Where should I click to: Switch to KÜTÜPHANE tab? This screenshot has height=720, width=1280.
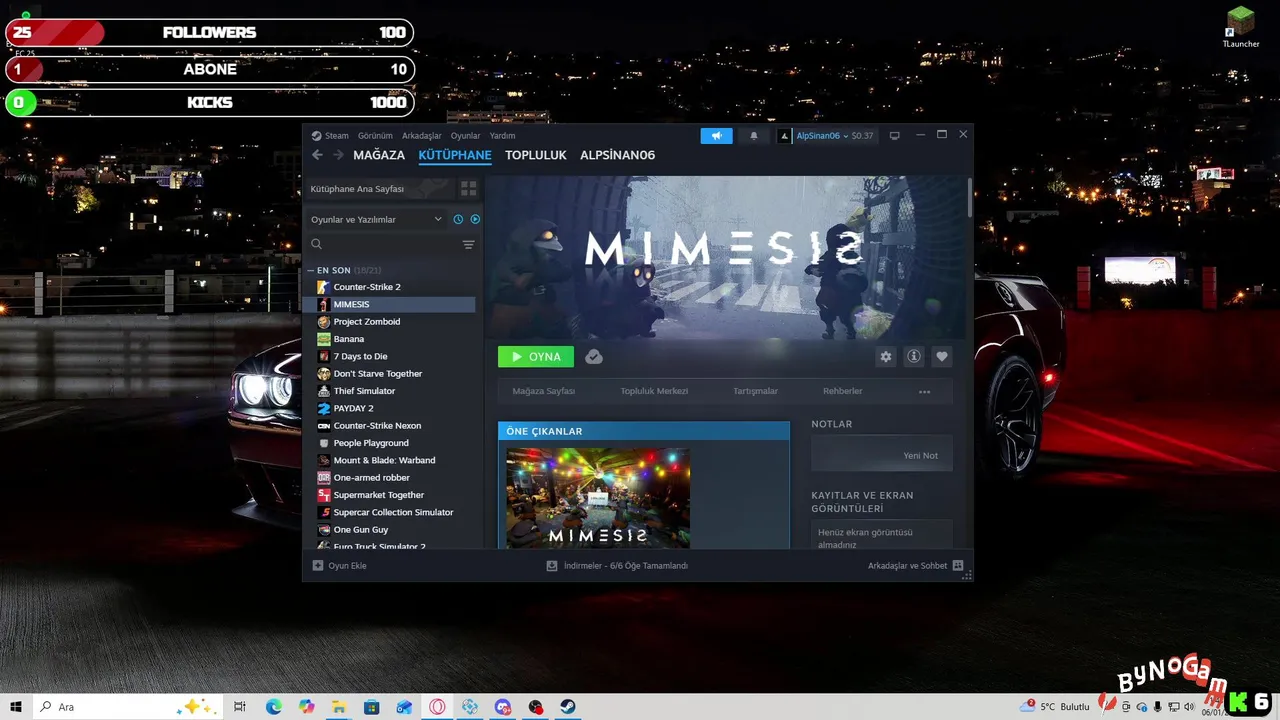(x=455, y=155)
